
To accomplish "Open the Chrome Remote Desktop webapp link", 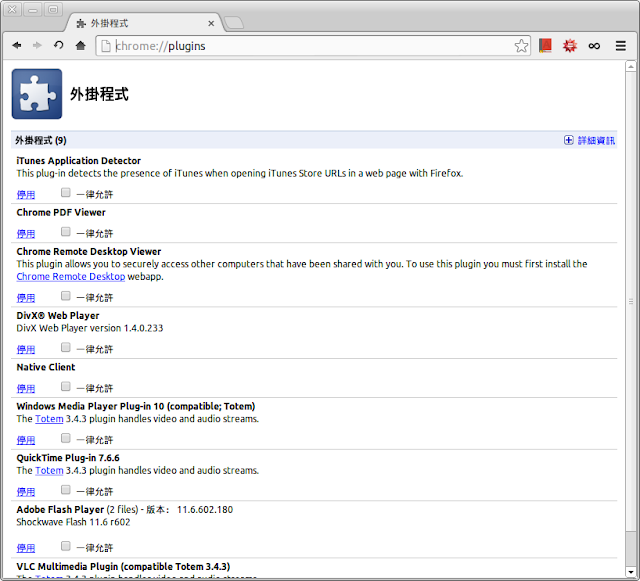I will click(71, 276).
